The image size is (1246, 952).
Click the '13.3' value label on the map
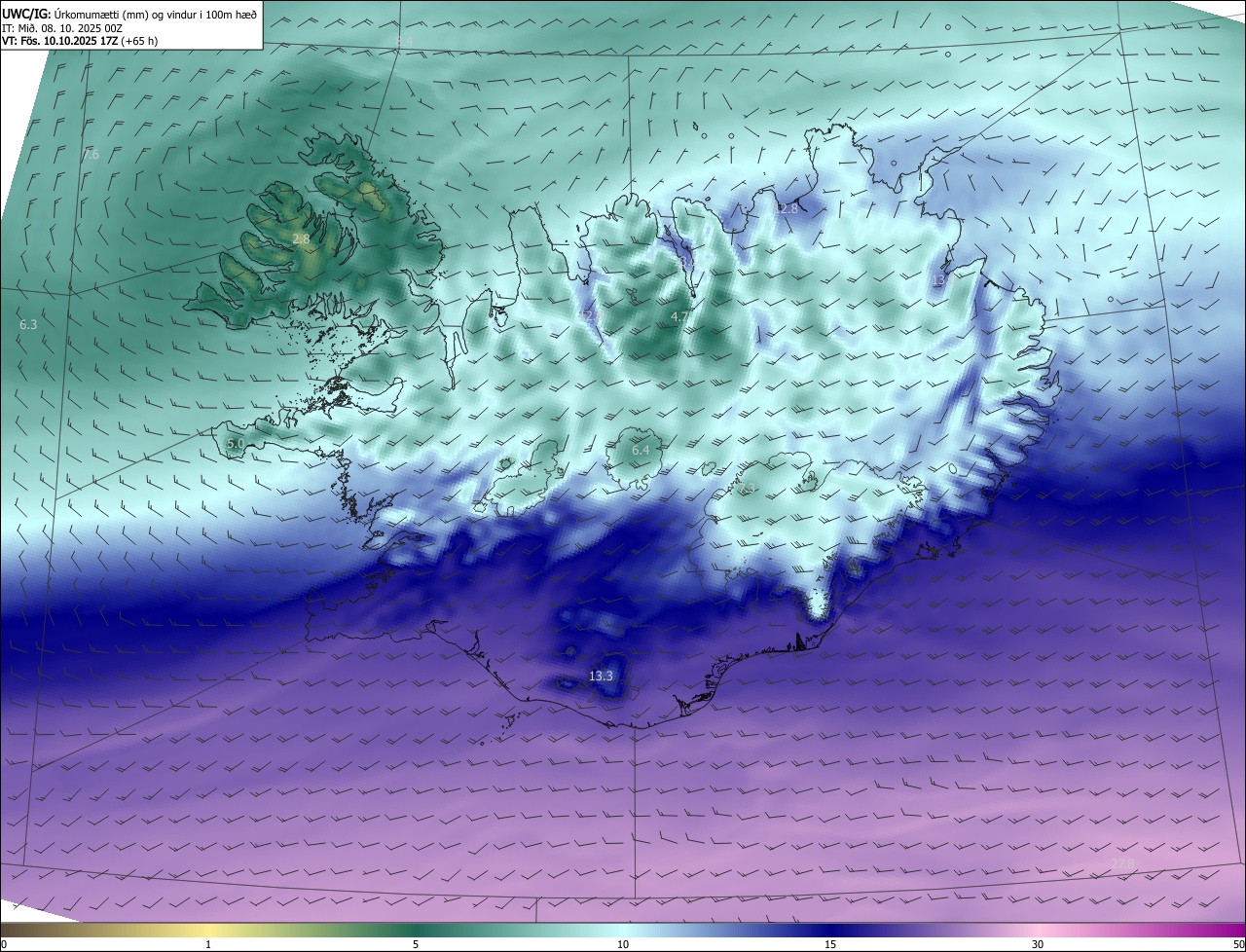(602, 676)
